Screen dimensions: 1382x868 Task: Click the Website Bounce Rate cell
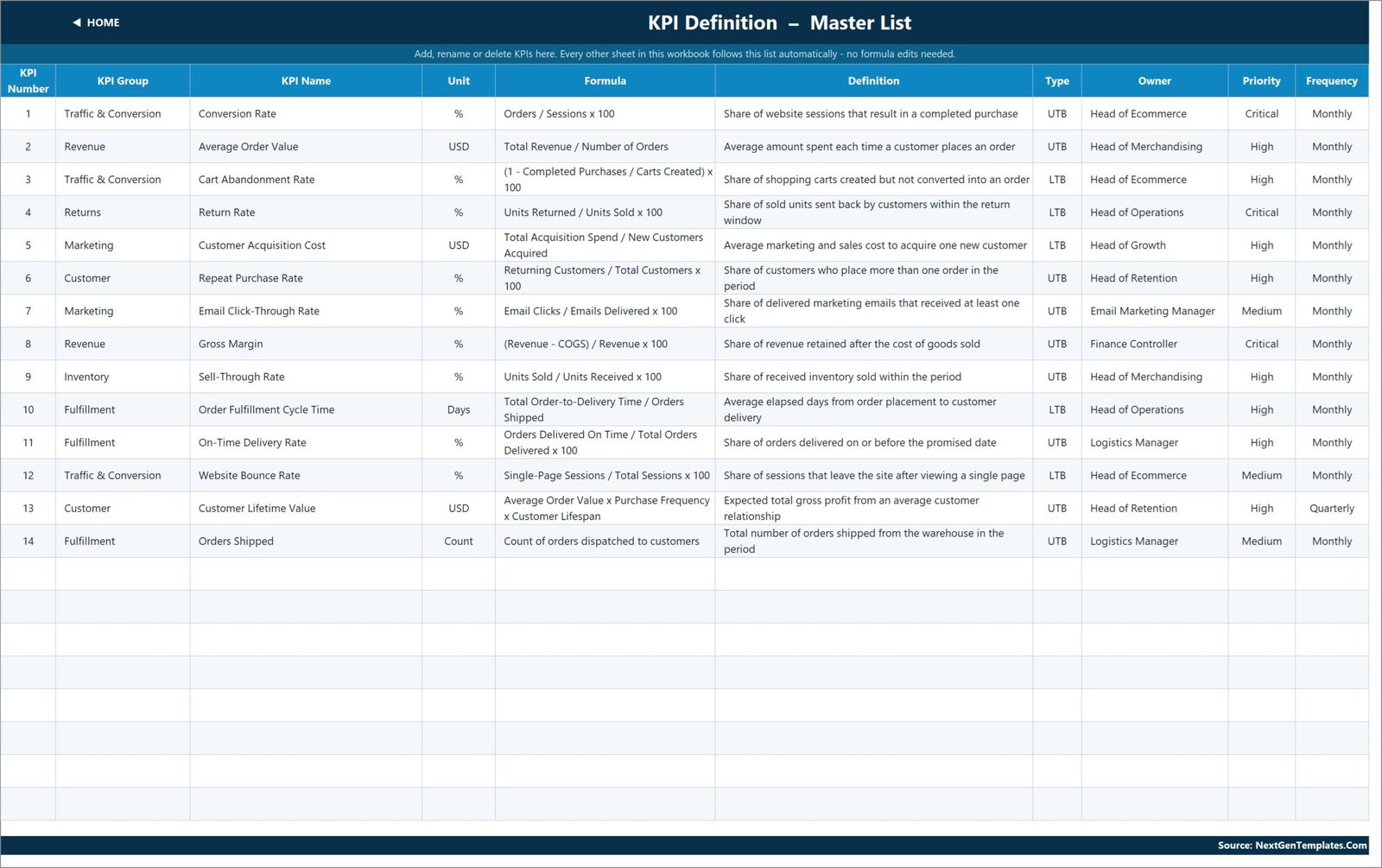click(306, 475)
